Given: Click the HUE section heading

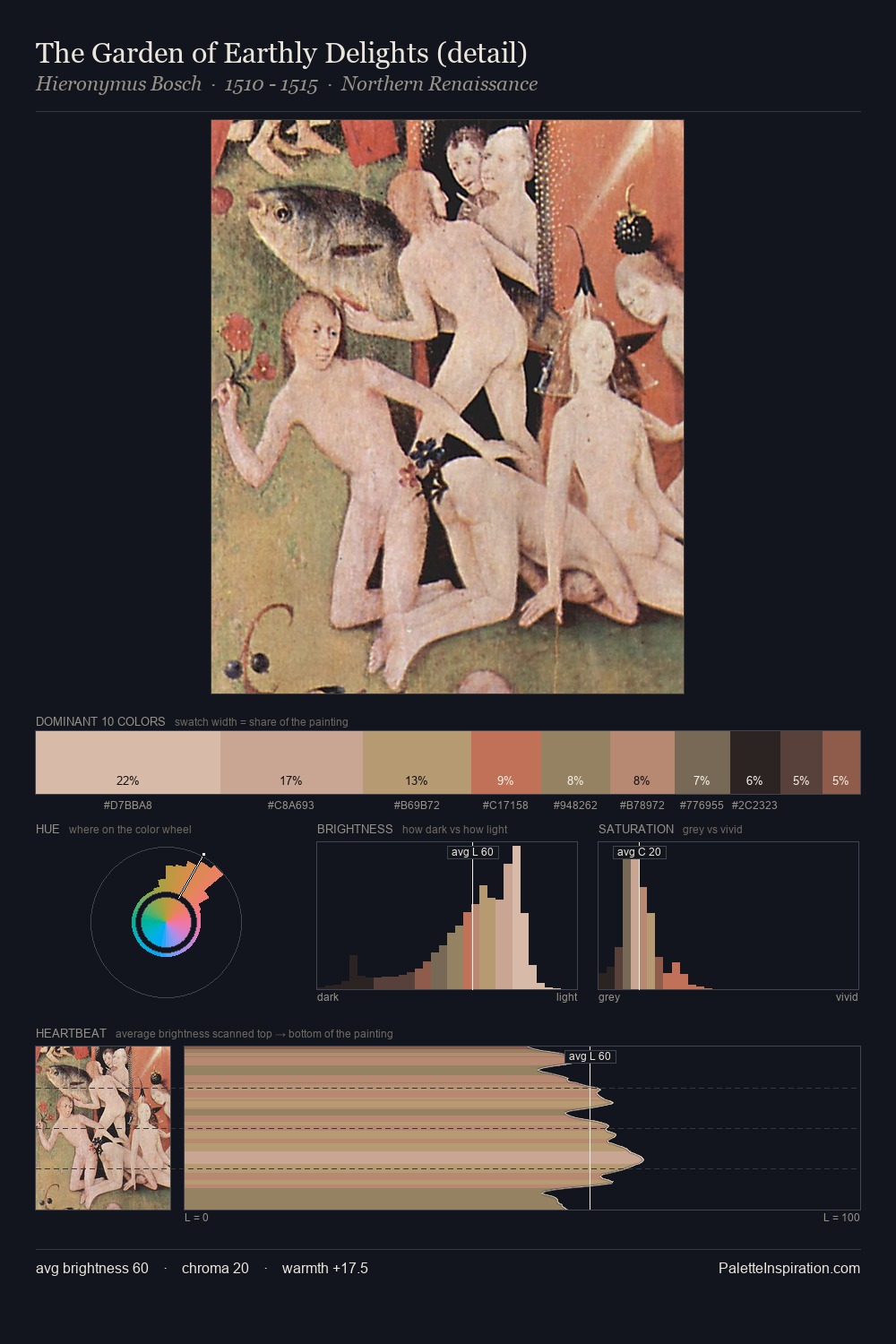Looking at the screenshot, I should [x=47, y=829].
